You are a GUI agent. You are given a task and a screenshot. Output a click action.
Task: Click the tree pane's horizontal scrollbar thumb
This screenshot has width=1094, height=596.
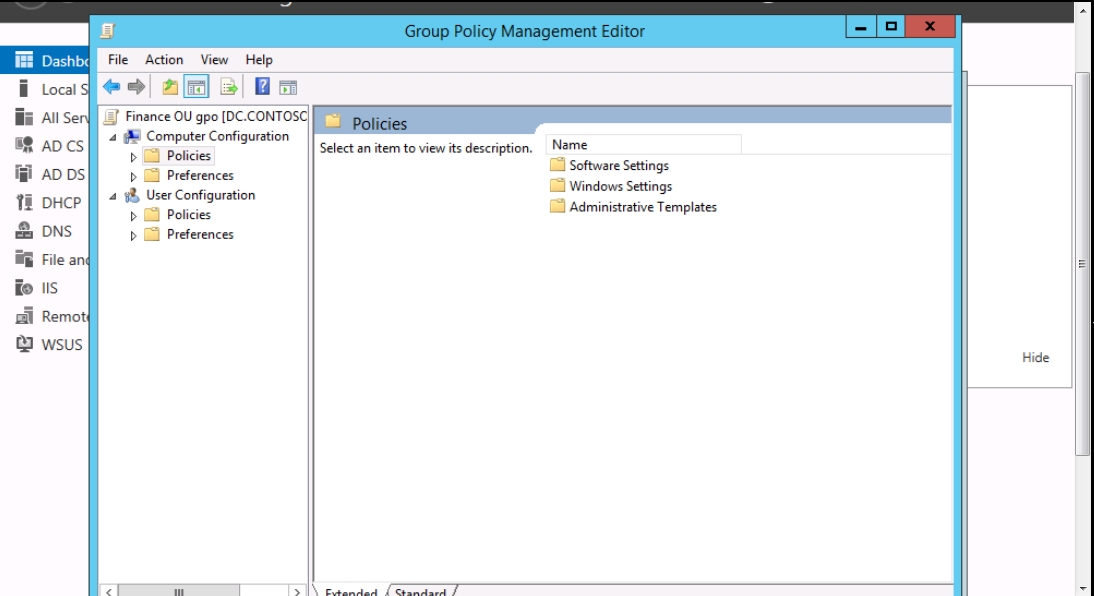(179, 591)
